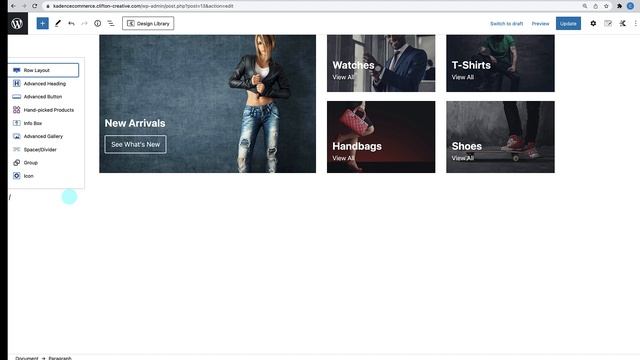
Task: Go forward in the browser
Action: (x=24, y=6)
